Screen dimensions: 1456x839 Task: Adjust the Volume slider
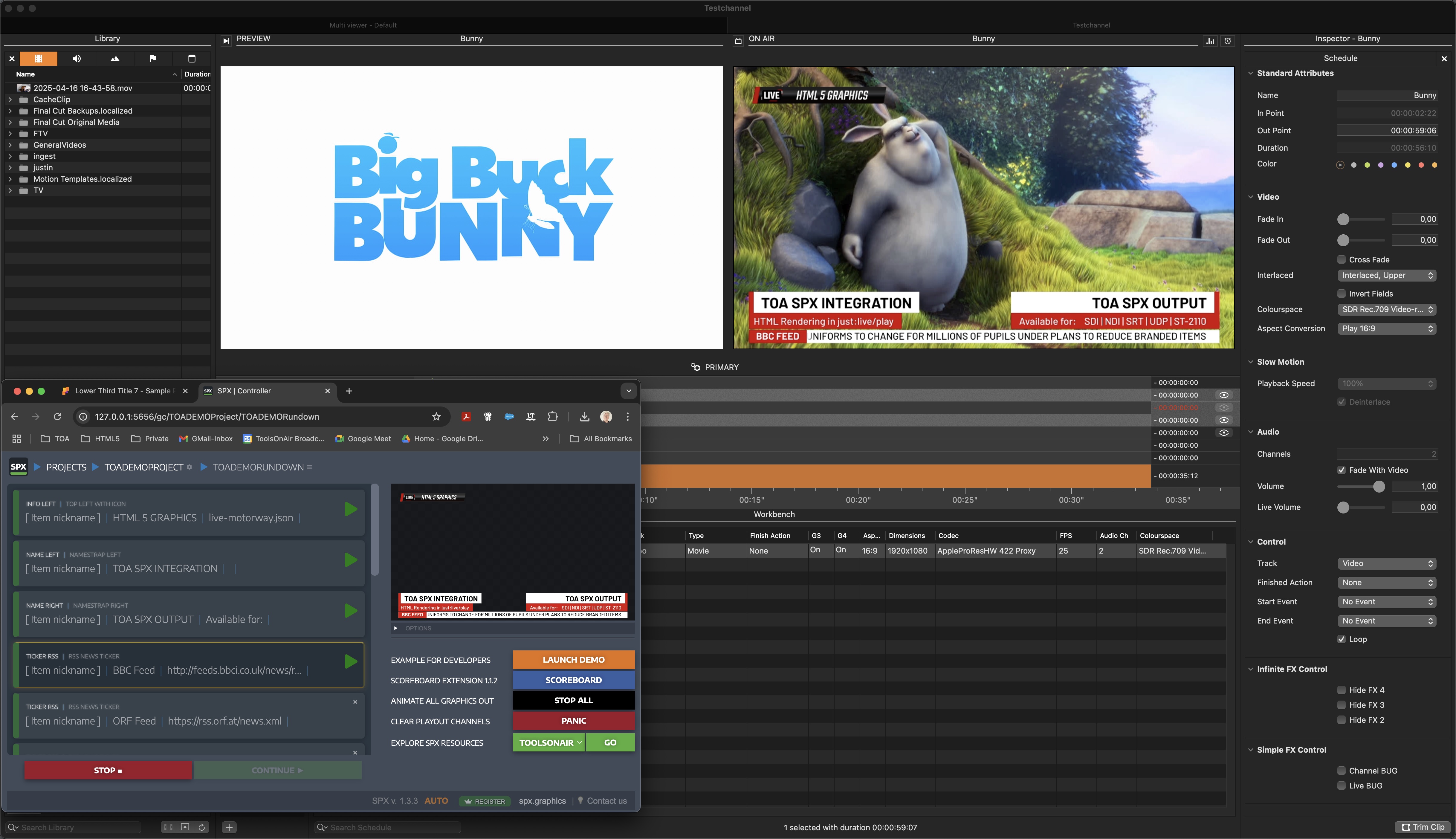pos(1379,487)
